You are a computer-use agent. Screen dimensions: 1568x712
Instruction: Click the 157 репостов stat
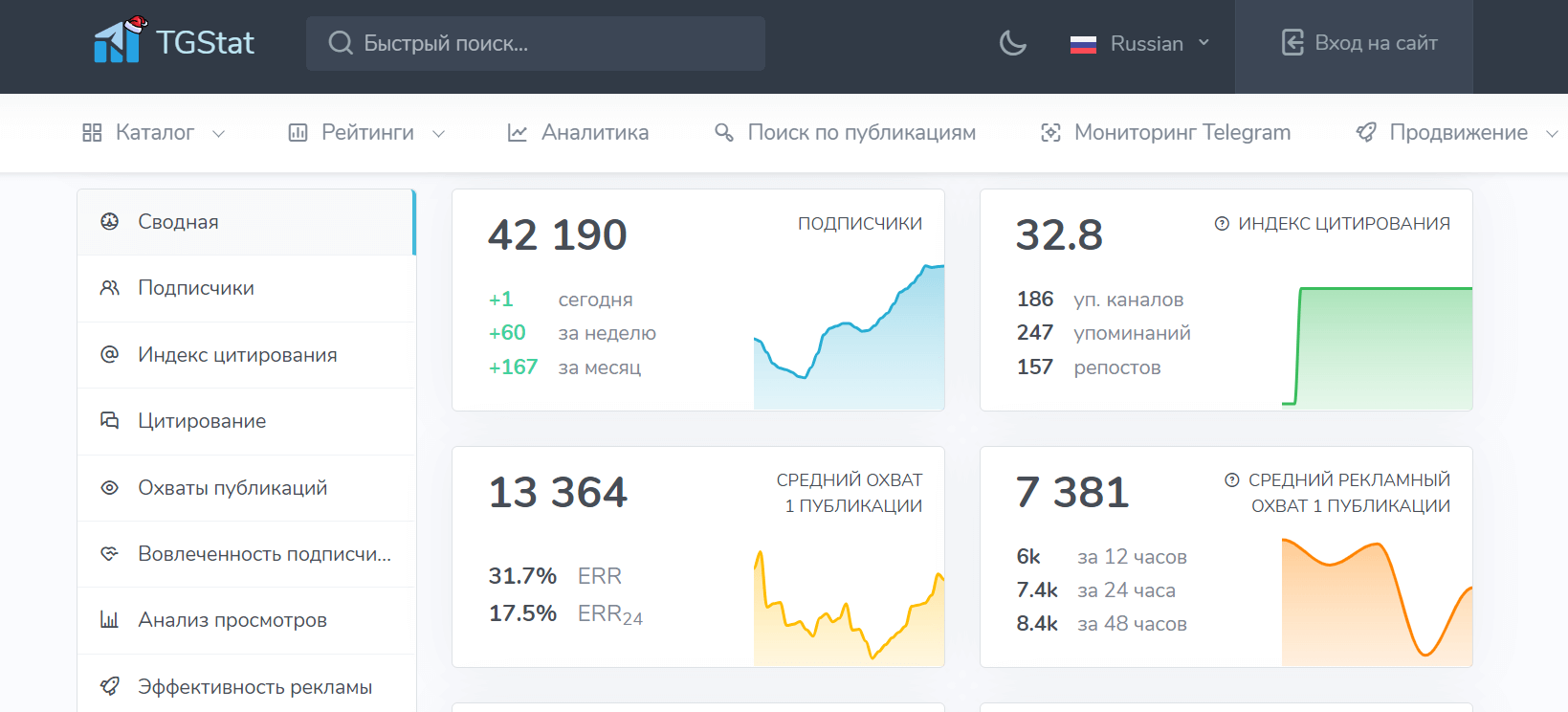[1089, 367]
